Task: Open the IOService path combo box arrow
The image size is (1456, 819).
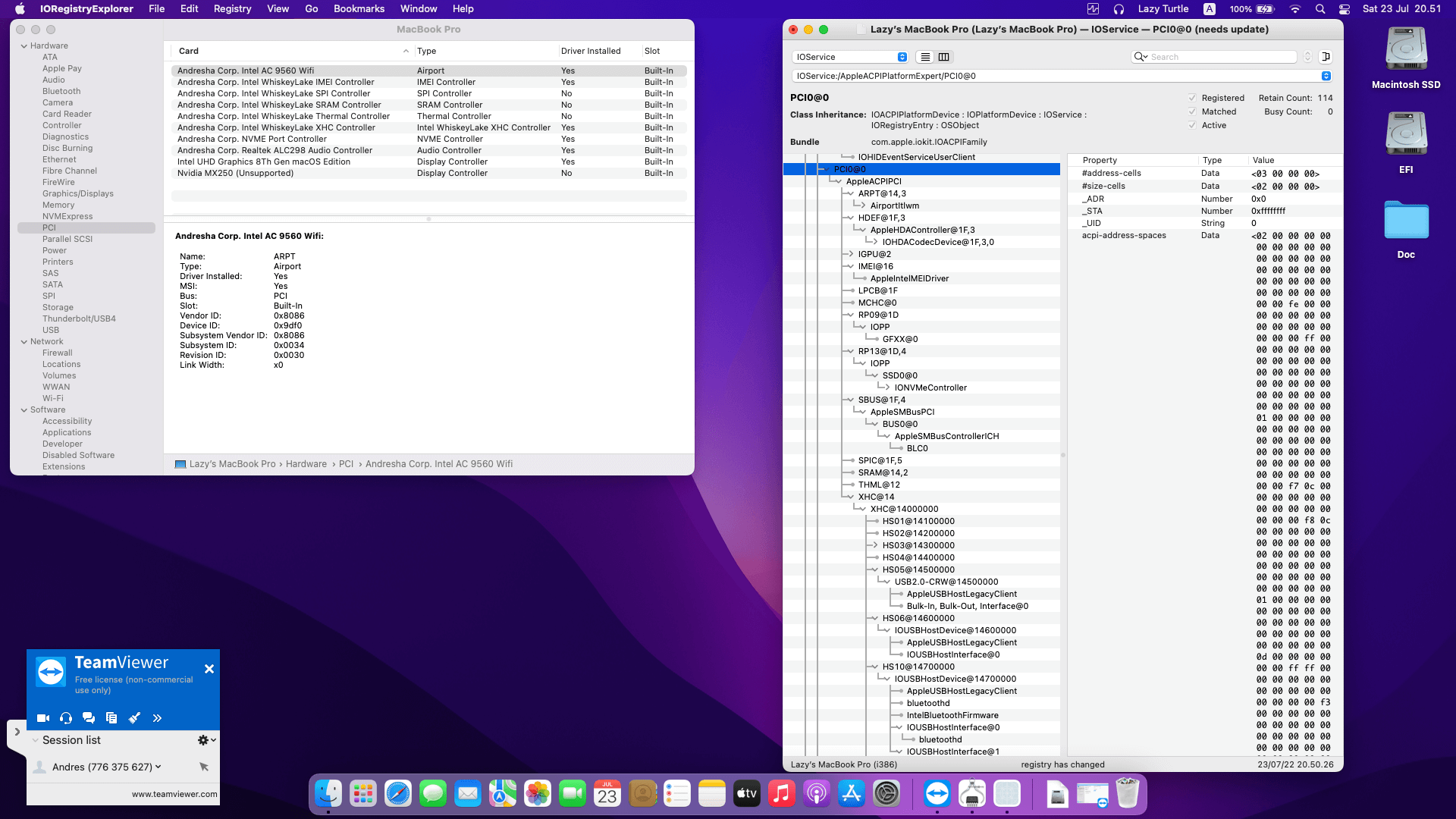Action: [x=1326, y=76]
